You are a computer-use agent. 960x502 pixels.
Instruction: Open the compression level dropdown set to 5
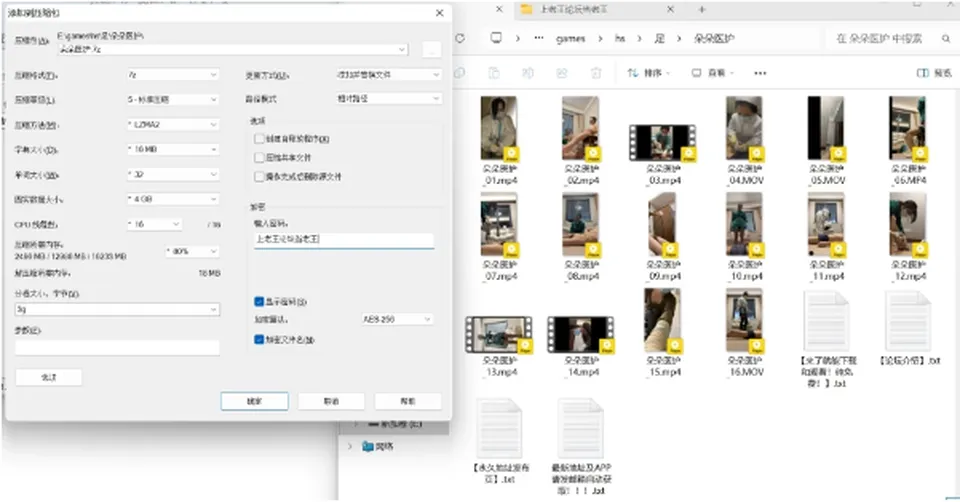[x=173, y=99]
